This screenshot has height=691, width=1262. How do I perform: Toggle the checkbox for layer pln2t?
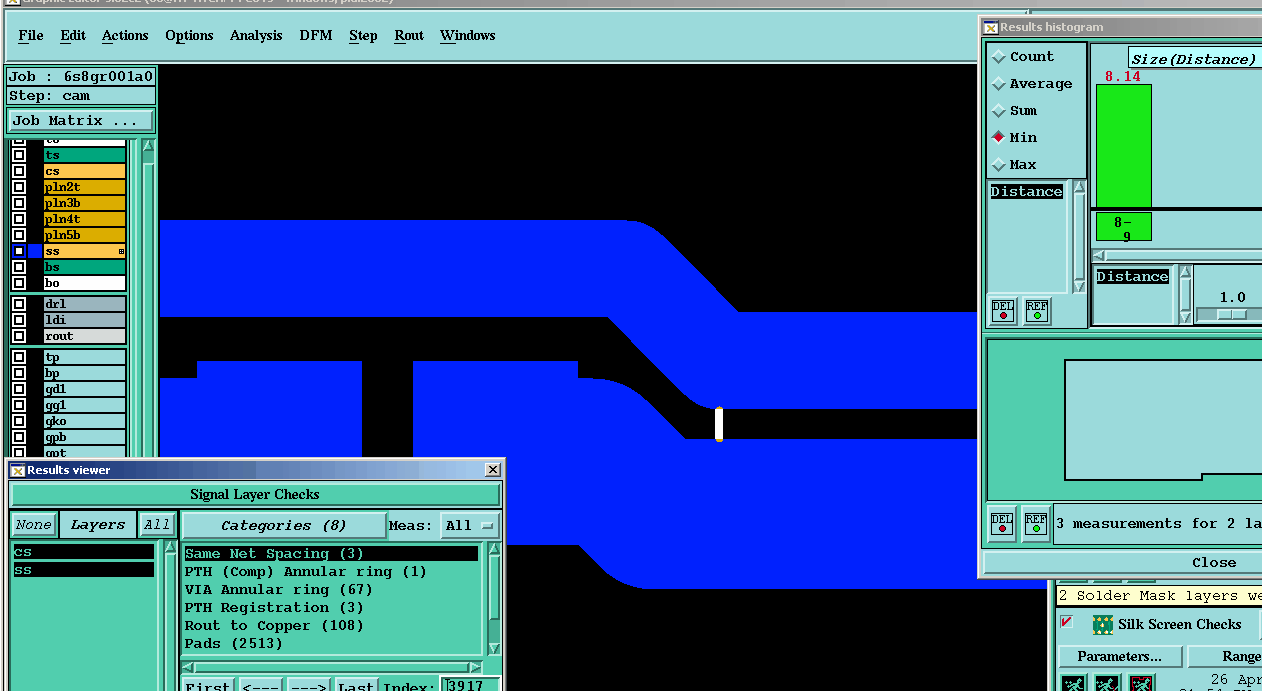19,187
